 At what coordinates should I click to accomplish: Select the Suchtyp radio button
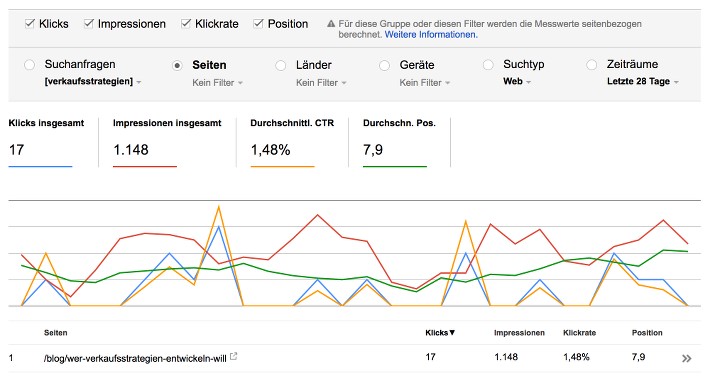(488, 65)
